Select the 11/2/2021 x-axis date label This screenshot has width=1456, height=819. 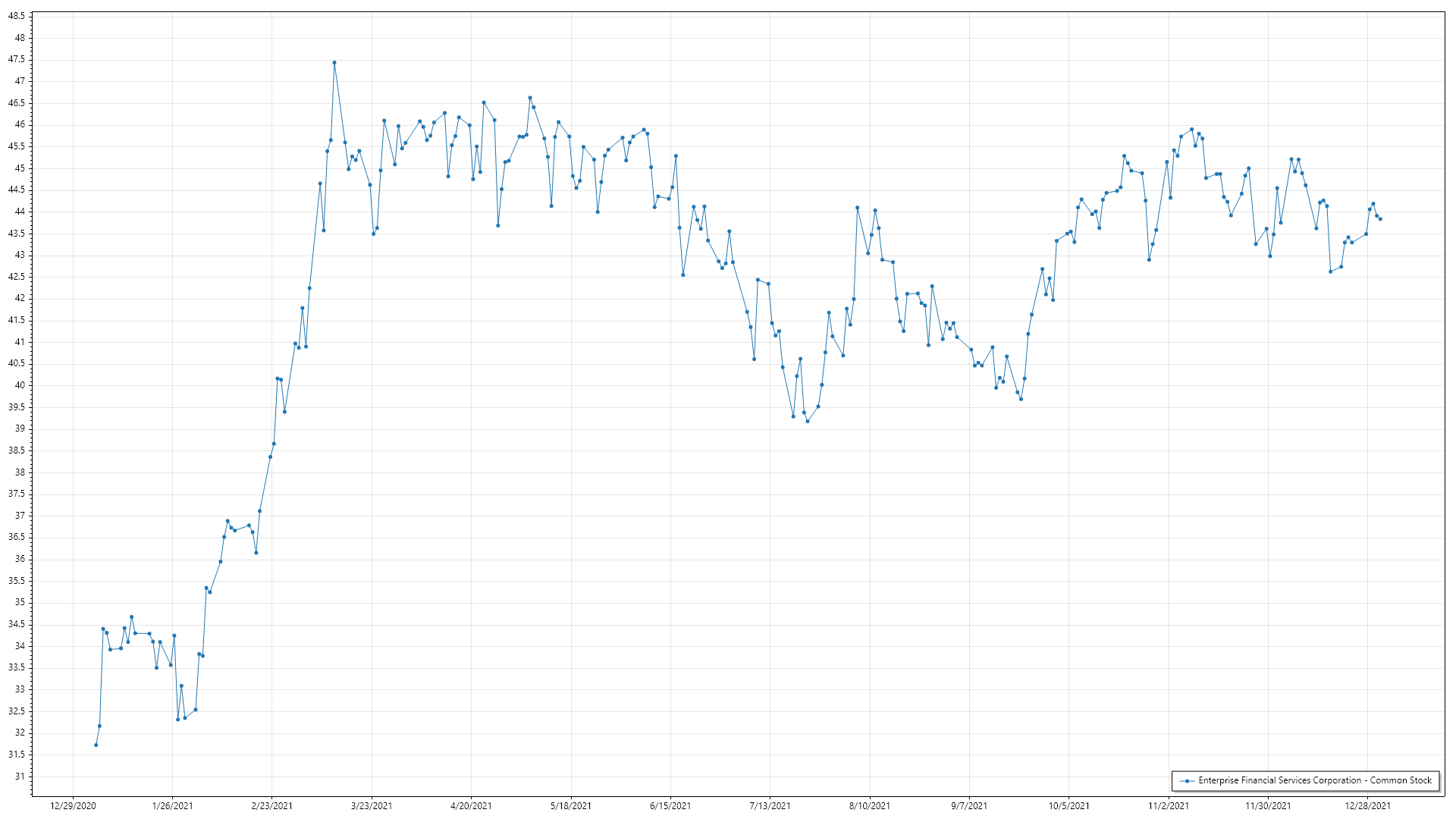(1169, 806)
